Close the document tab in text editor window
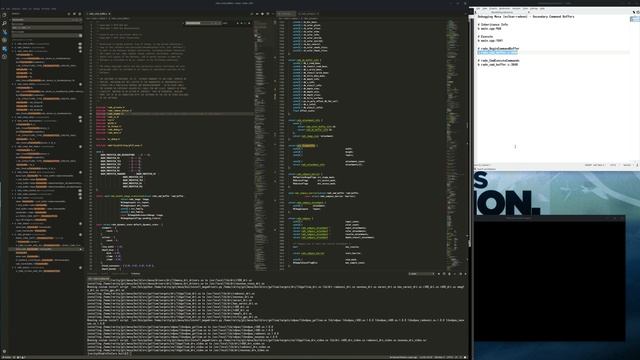This screenshot has width=640, height=360. tap(529, 12)
